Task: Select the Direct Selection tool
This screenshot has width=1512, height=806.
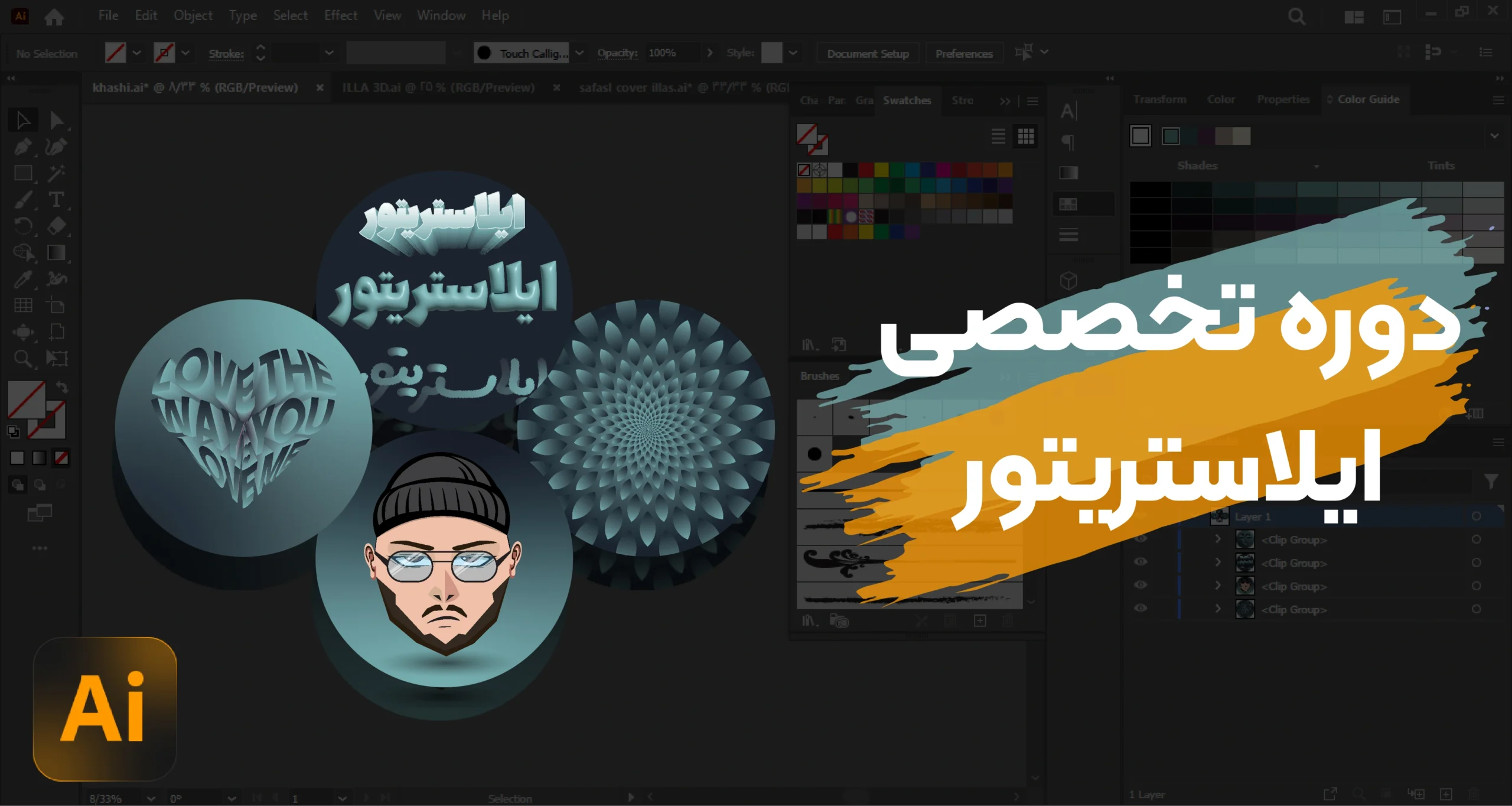Action: (x=57, y=120)
